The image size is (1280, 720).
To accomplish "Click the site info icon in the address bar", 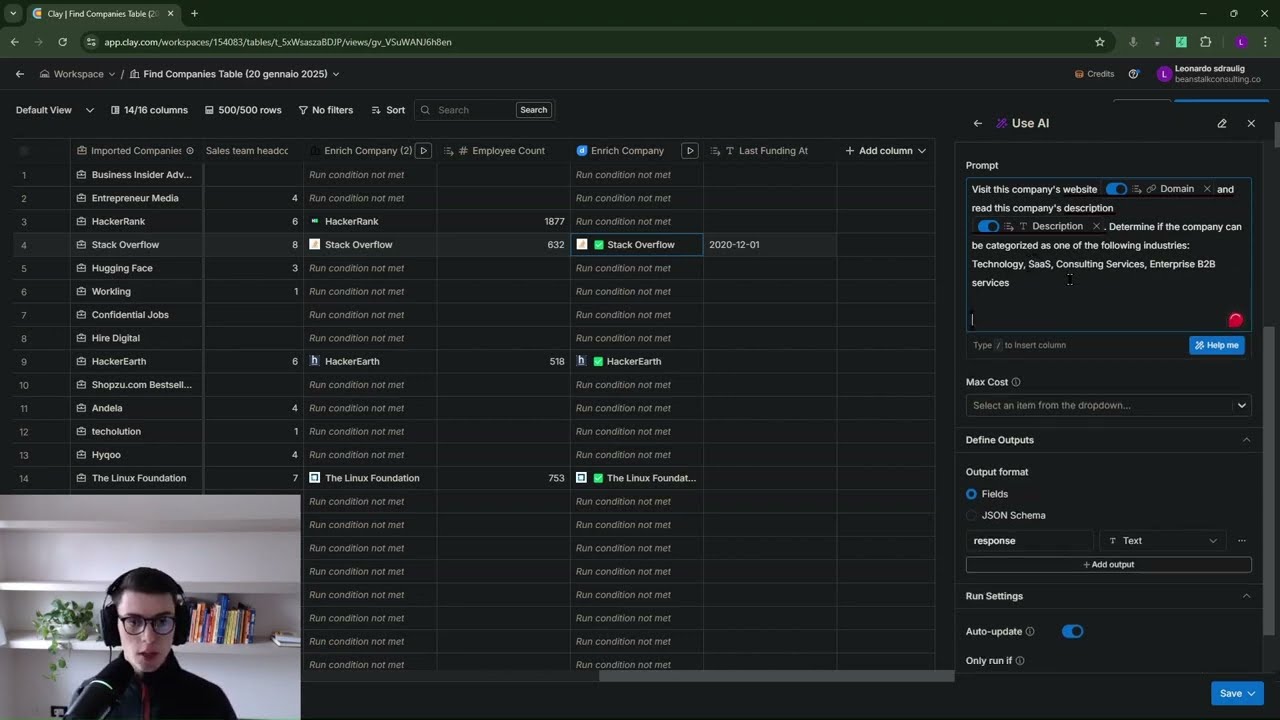I will [x=91, y=42].
